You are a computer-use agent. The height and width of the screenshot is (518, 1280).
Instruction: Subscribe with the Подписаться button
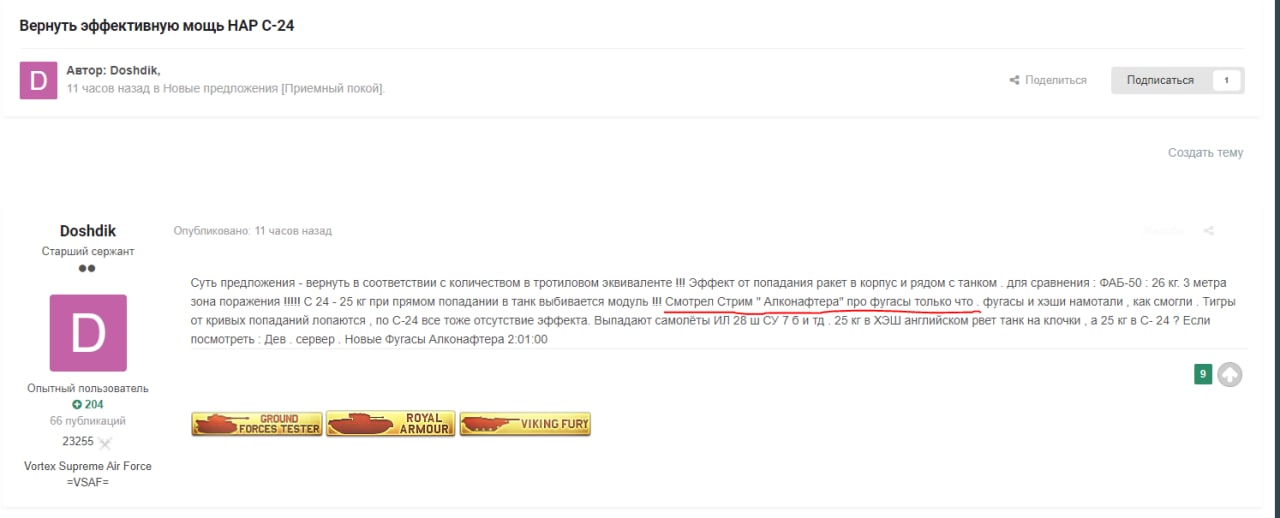[1160, 80]
